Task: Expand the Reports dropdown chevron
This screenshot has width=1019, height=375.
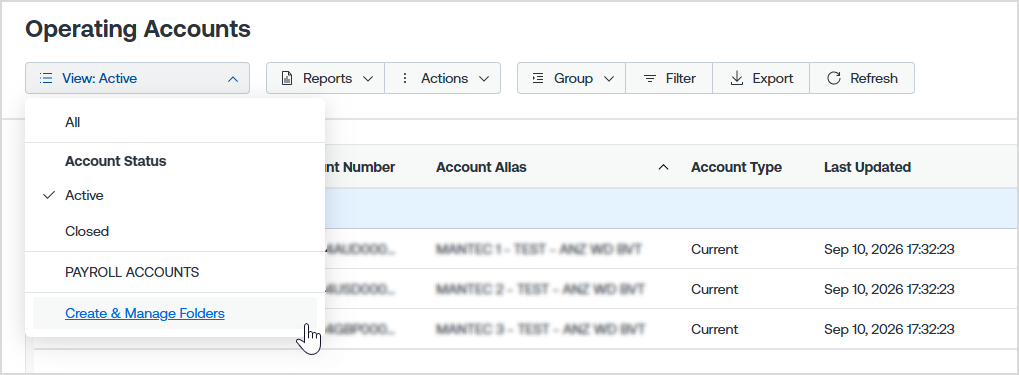Action: 368,79
